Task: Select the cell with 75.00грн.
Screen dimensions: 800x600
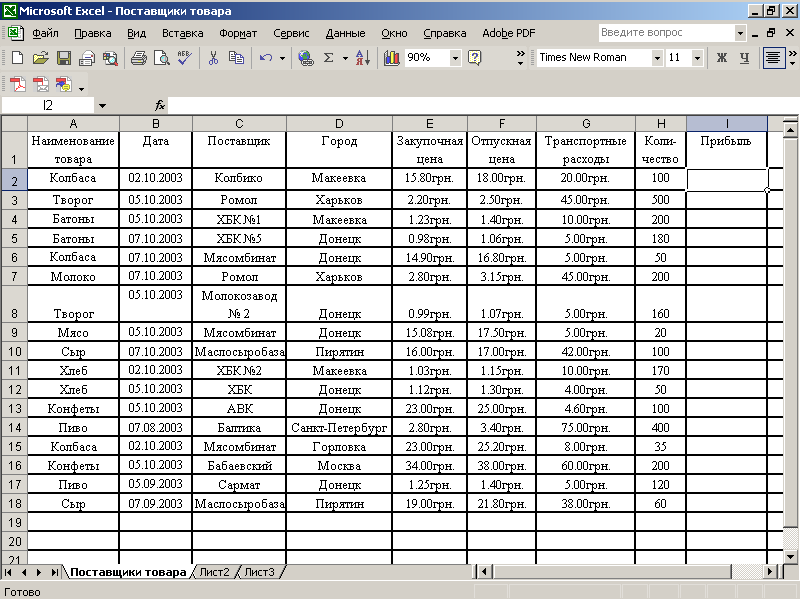Action: [x=586, y=428]
